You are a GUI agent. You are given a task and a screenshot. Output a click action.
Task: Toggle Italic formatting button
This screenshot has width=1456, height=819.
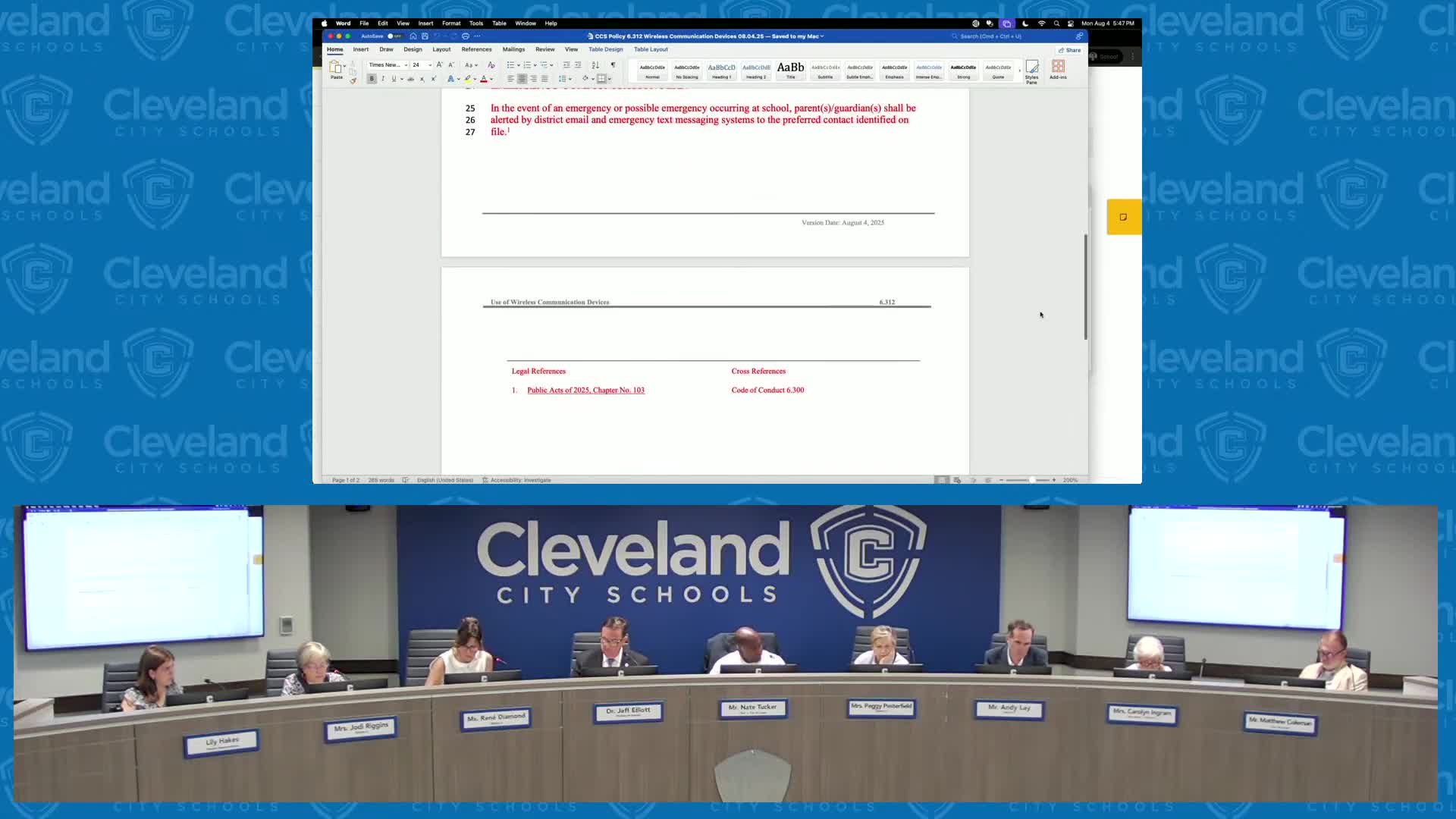[383, 79]
